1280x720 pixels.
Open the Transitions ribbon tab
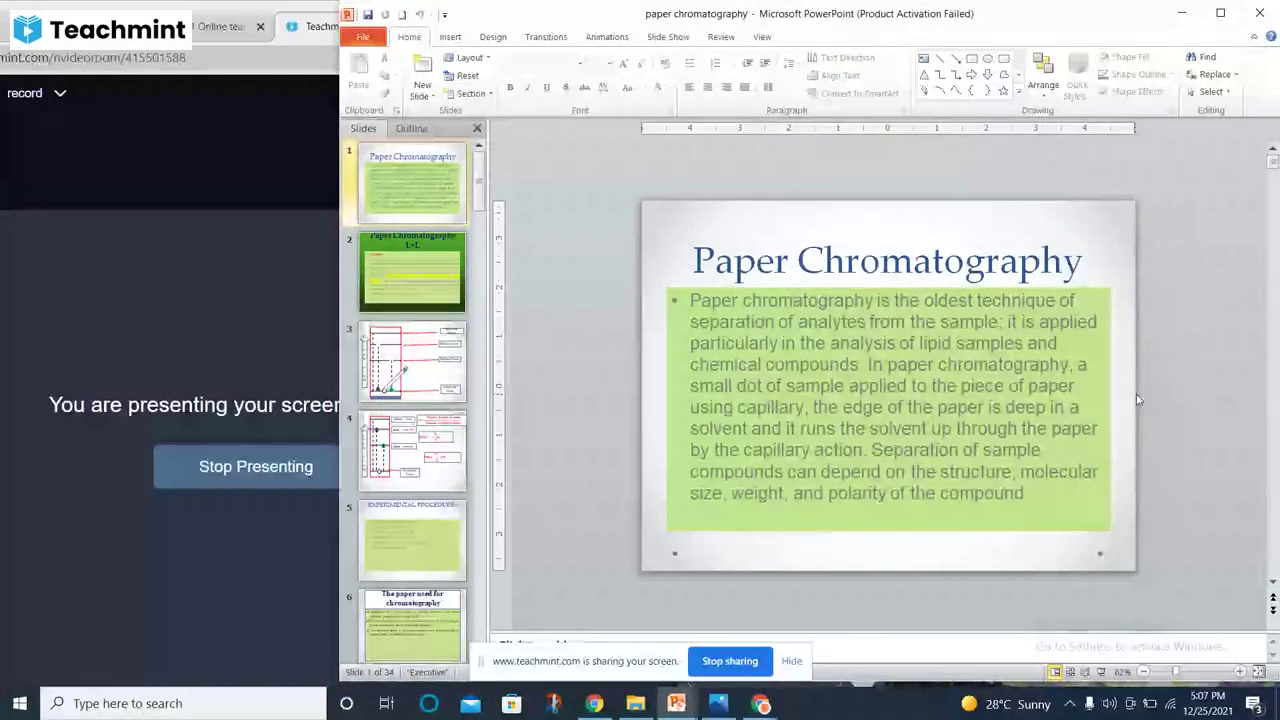coord(546,37)
